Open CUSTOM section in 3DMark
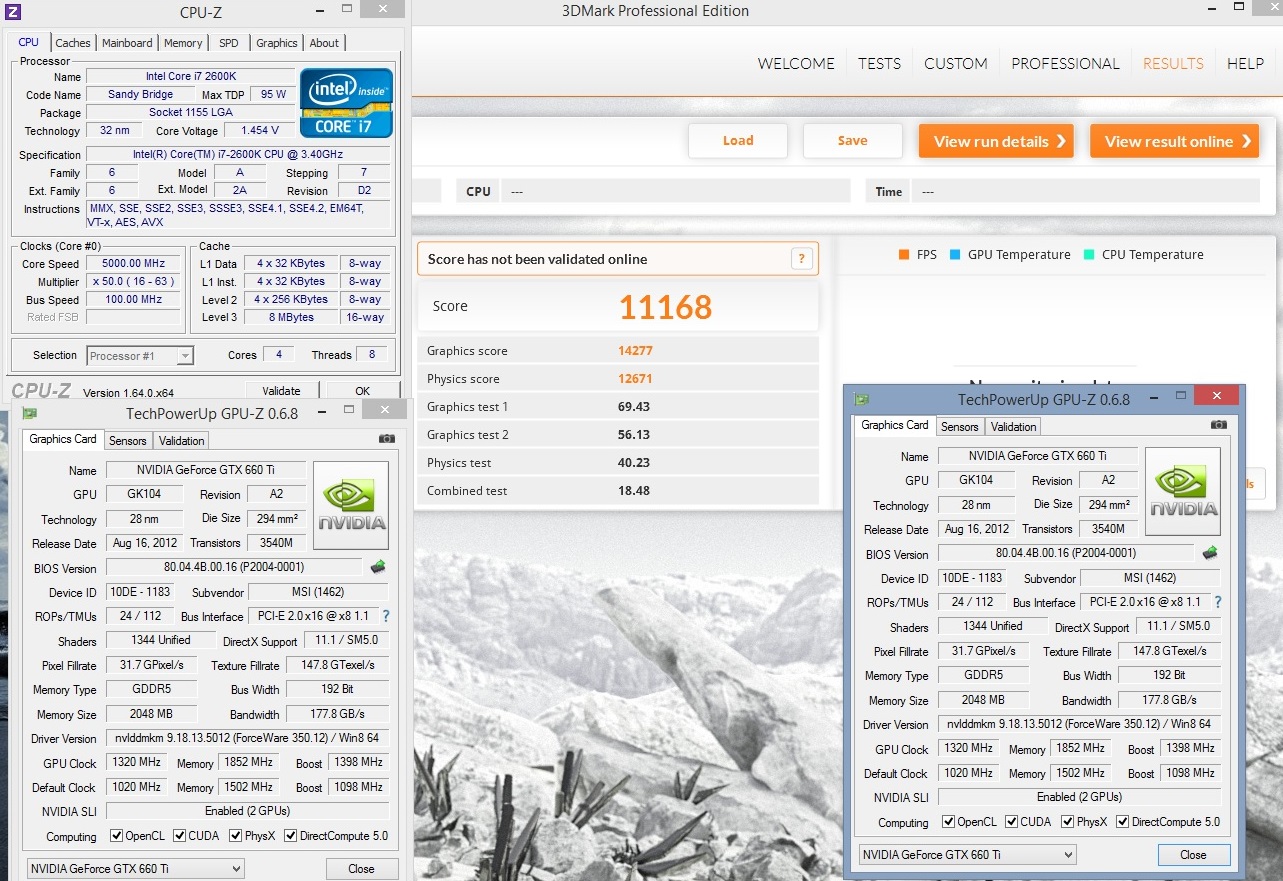 956,63
